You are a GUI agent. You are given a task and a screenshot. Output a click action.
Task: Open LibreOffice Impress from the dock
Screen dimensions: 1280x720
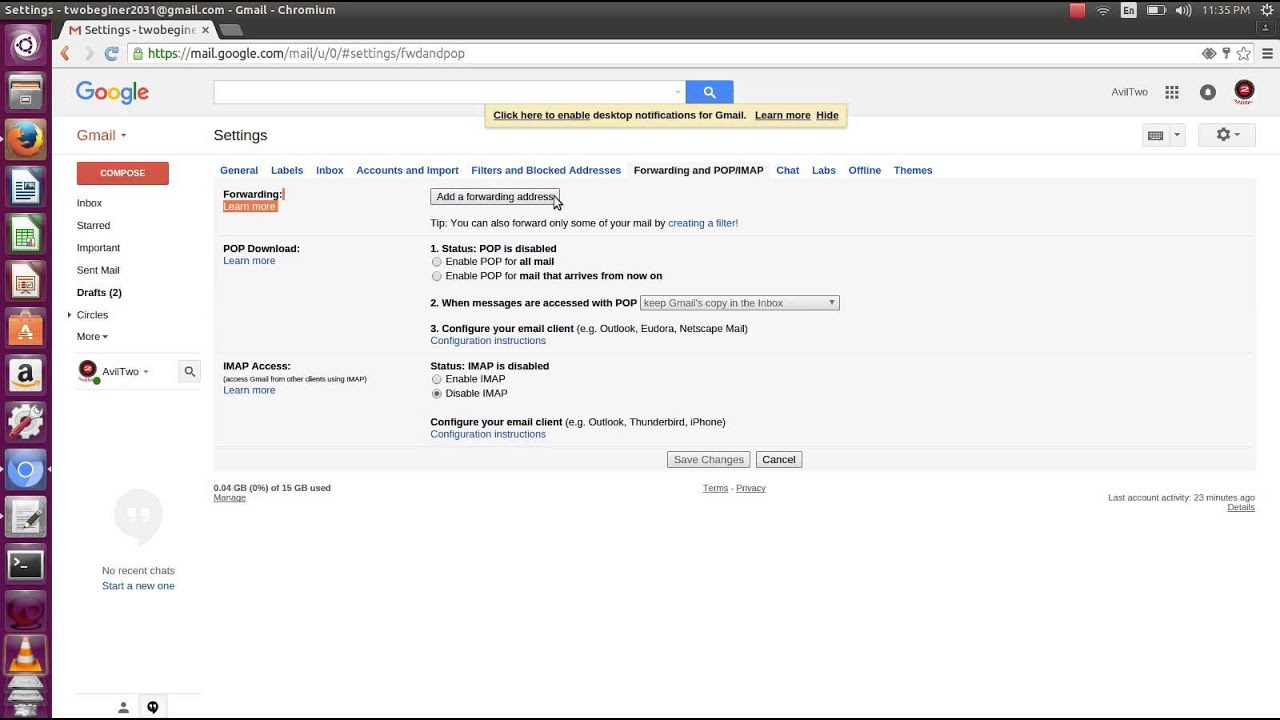coord(25,283)
